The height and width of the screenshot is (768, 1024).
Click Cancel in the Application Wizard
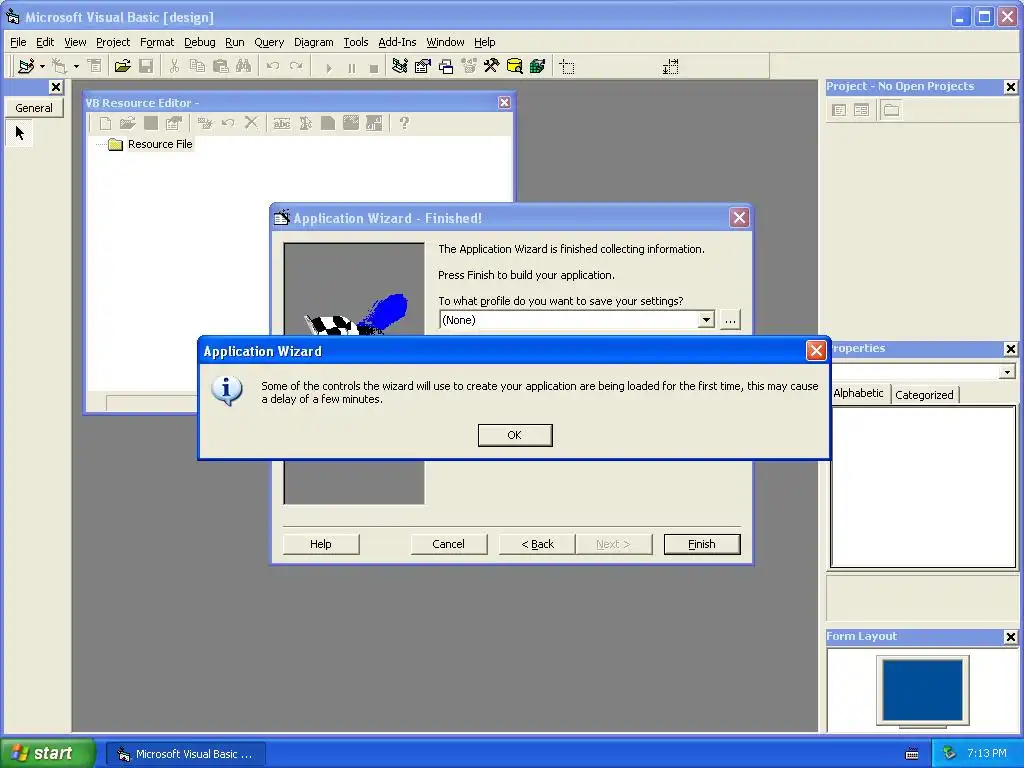click(x=449, y=544)
